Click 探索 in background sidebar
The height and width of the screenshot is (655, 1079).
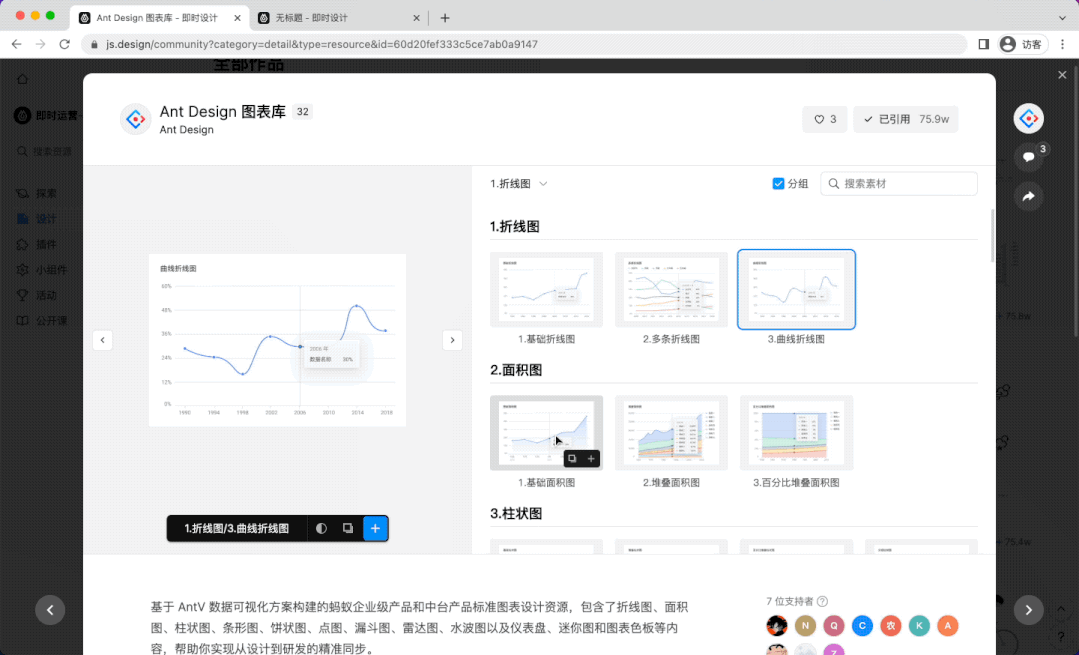(x=46, y=193)
